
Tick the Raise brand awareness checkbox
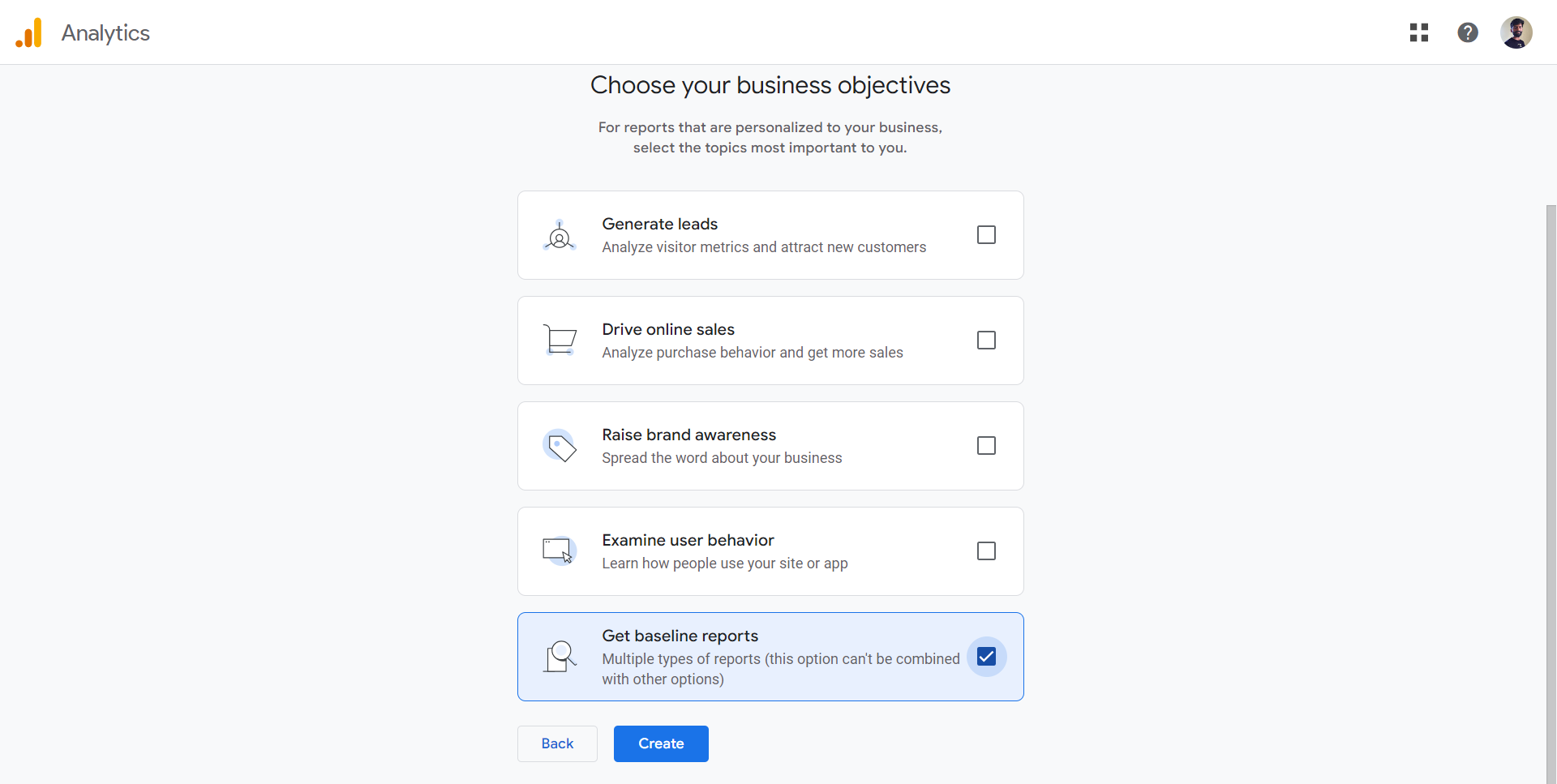coord(986,446)
